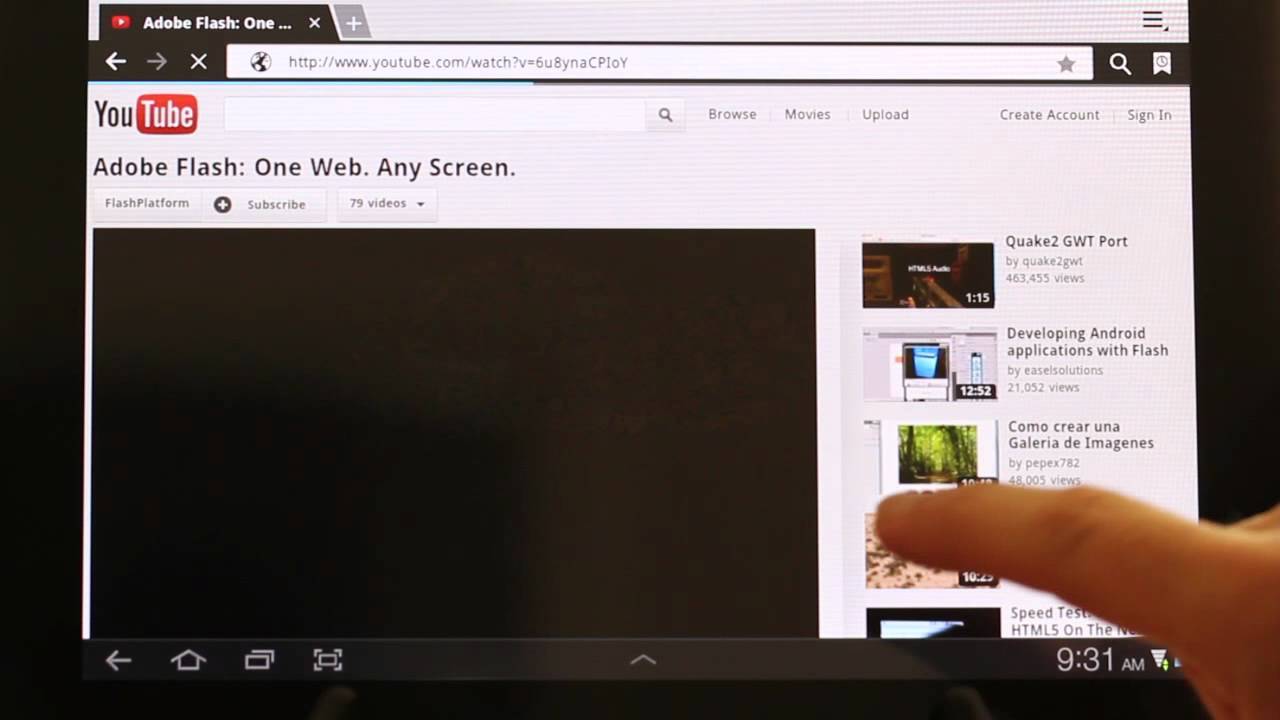Tap the black video player area
Viewport: 1280px width, 720px height.
click(x=455, y=433)
